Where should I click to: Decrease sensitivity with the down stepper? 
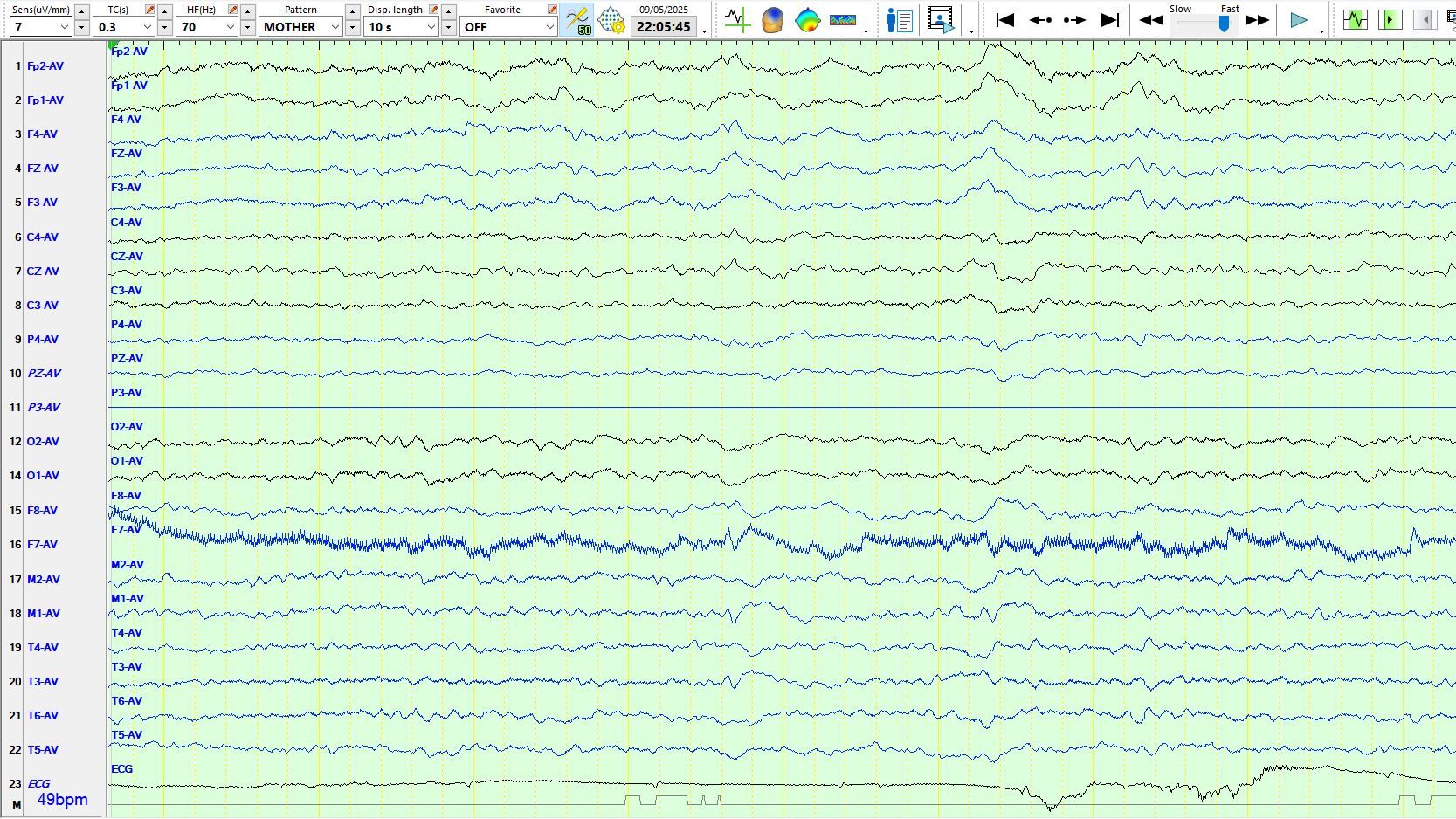pyautogui.click(x=81, y=27)
